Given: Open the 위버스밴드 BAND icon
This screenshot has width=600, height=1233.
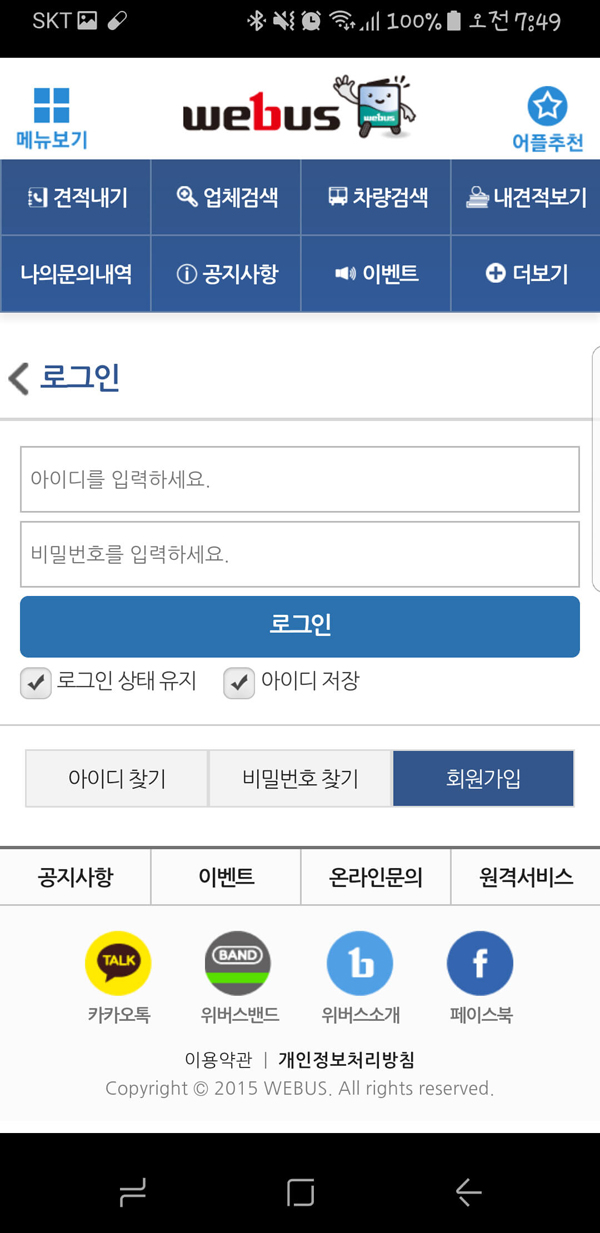Looking at the screenshot, I should tap(238, 964).
